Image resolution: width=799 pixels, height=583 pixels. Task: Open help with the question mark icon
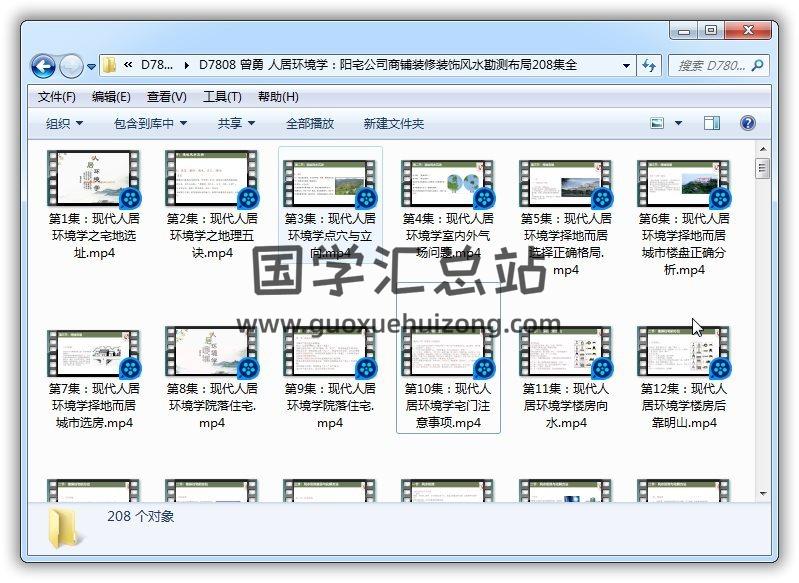(748, 123)
